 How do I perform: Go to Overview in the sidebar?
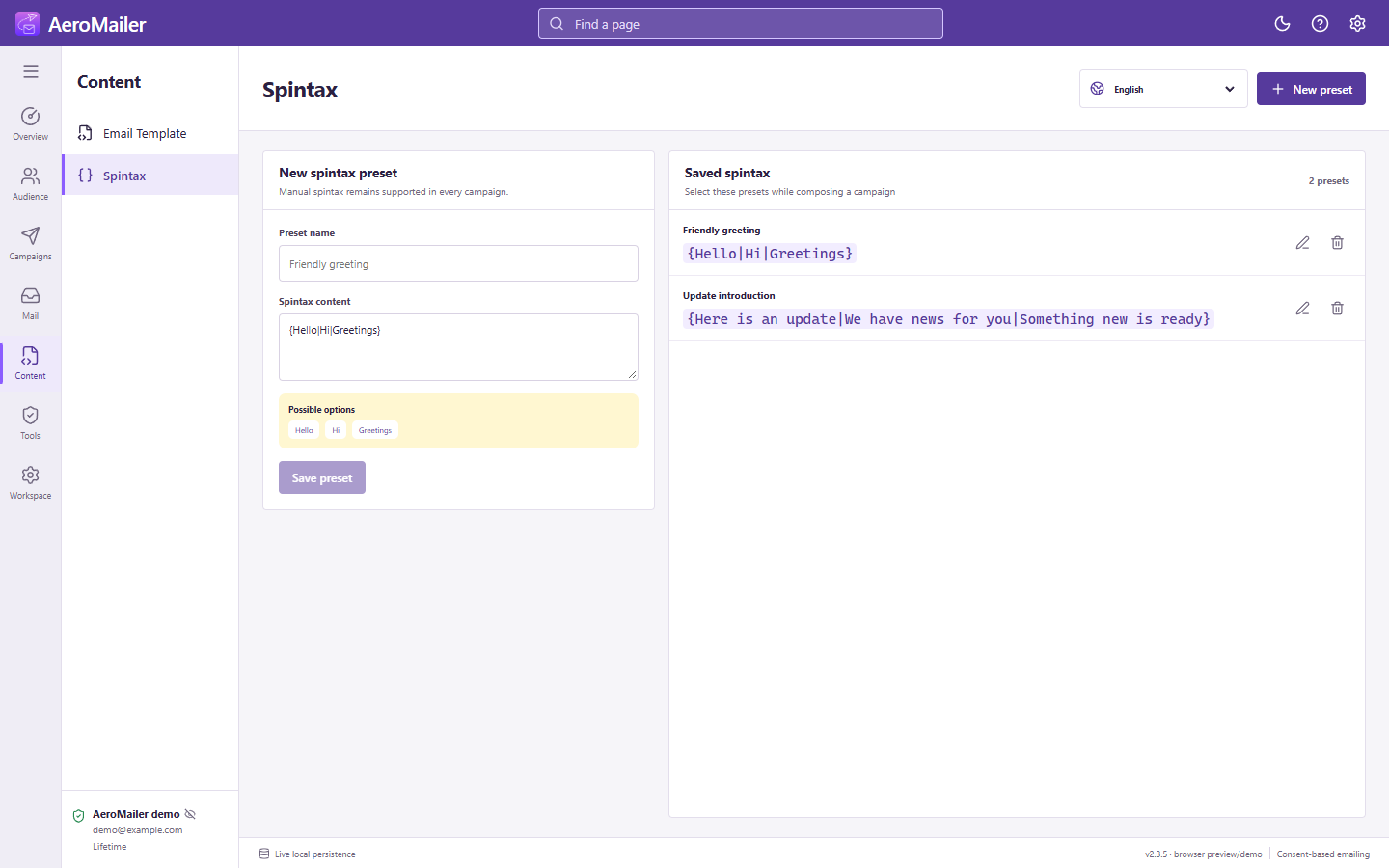pyautogui.click(x=31, y=123)
